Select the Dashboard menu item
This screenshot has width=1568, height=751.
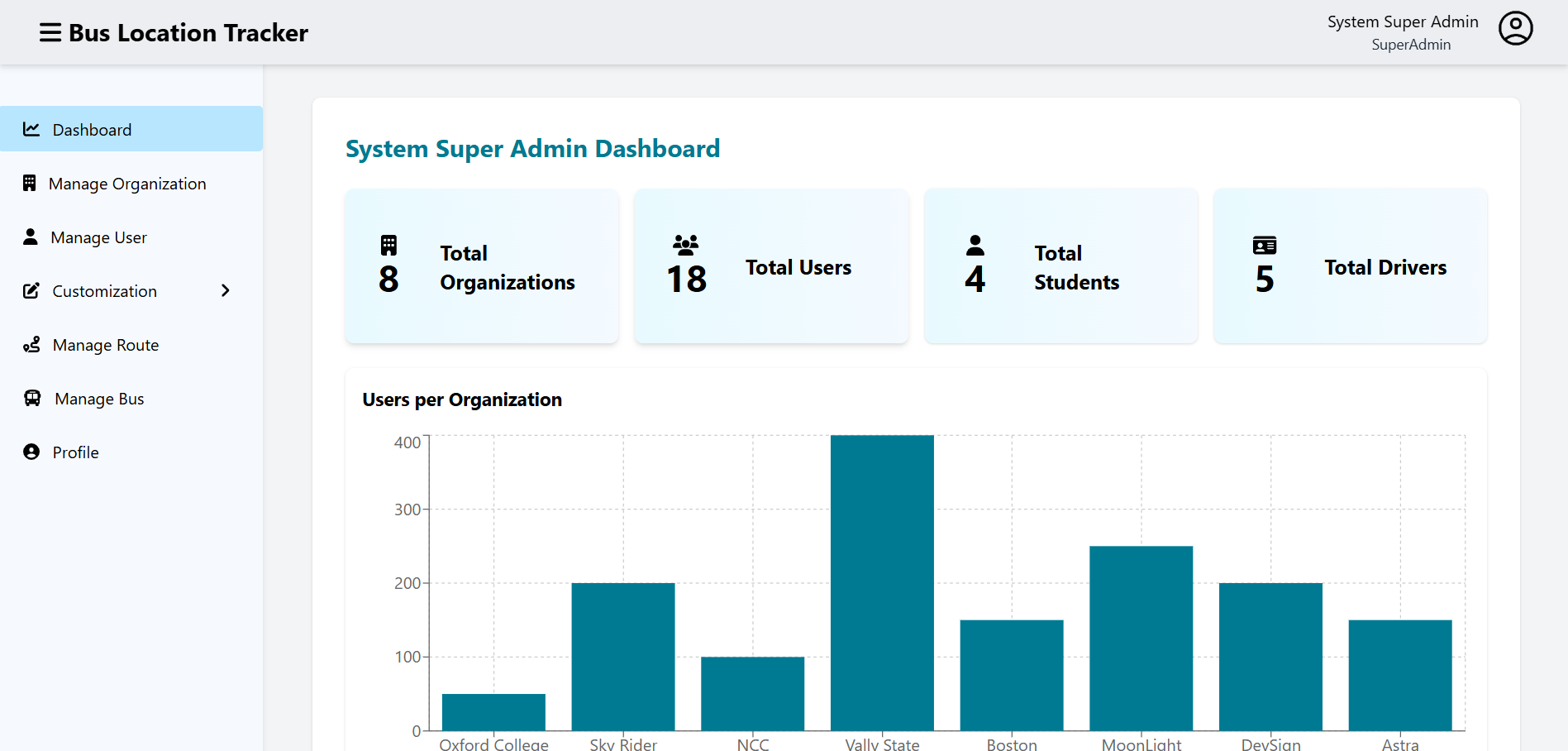[92, 130]
